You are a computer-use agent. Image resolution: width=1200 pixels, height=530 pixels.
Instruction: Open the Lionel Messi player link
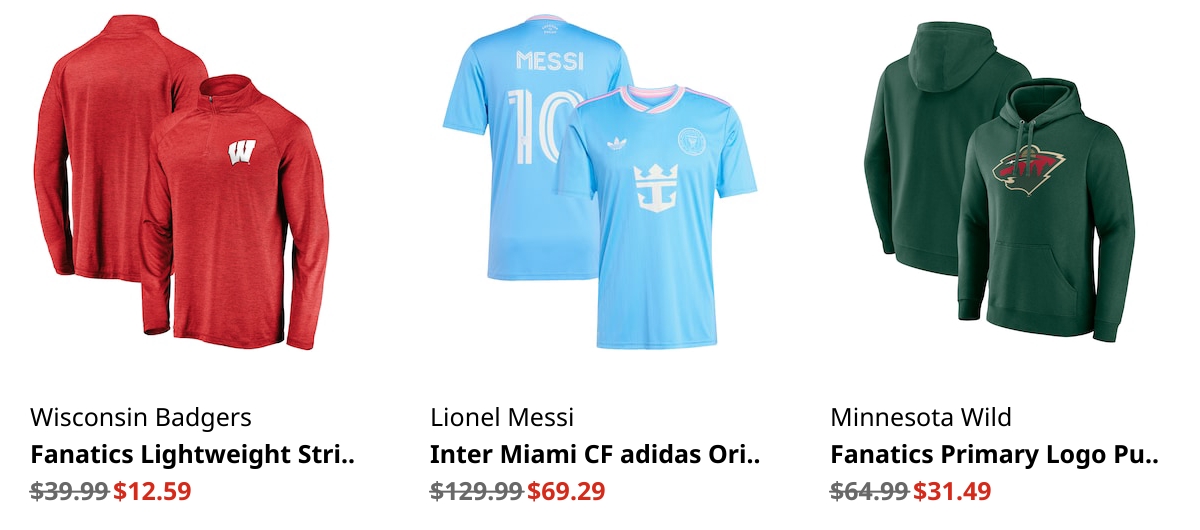click(502, 417)
